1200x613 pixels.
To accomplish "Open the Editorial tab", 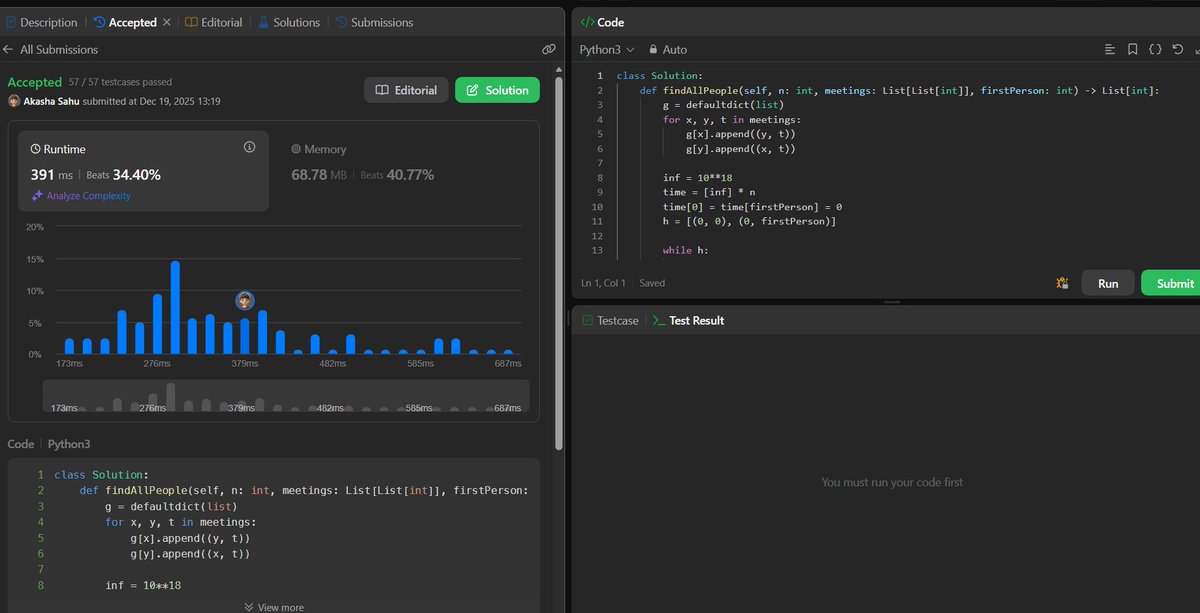I will (x=213, y=22).
